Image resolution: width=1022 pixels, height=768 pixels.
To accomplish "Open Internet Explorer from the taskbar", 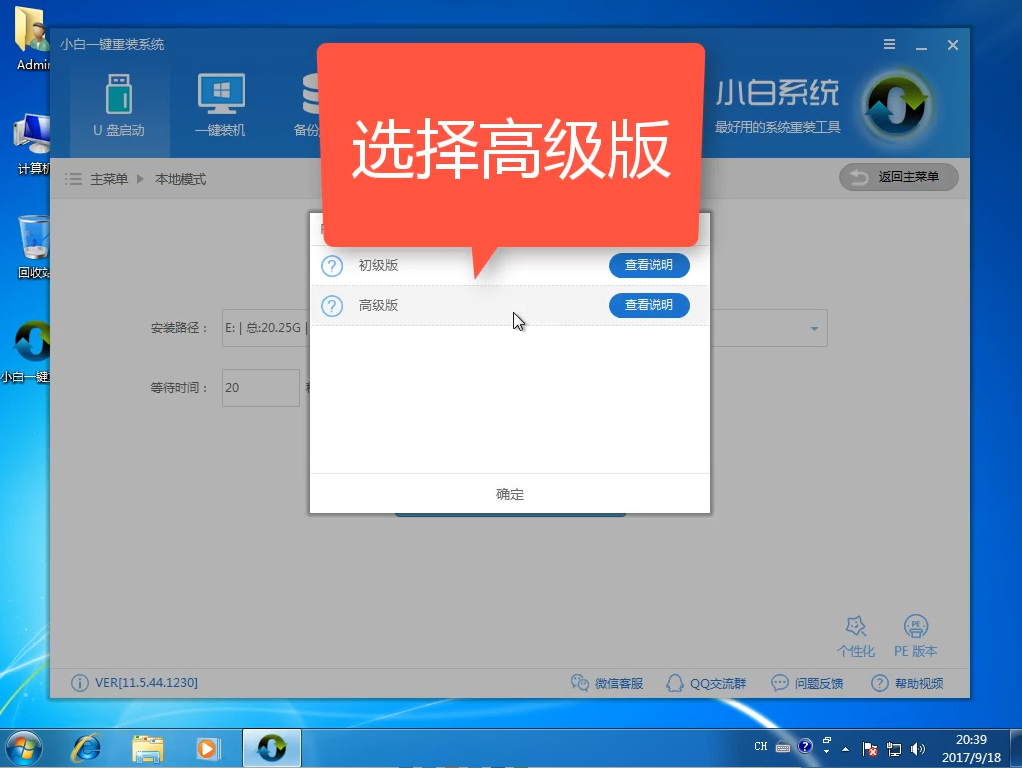I will point(87,748).
